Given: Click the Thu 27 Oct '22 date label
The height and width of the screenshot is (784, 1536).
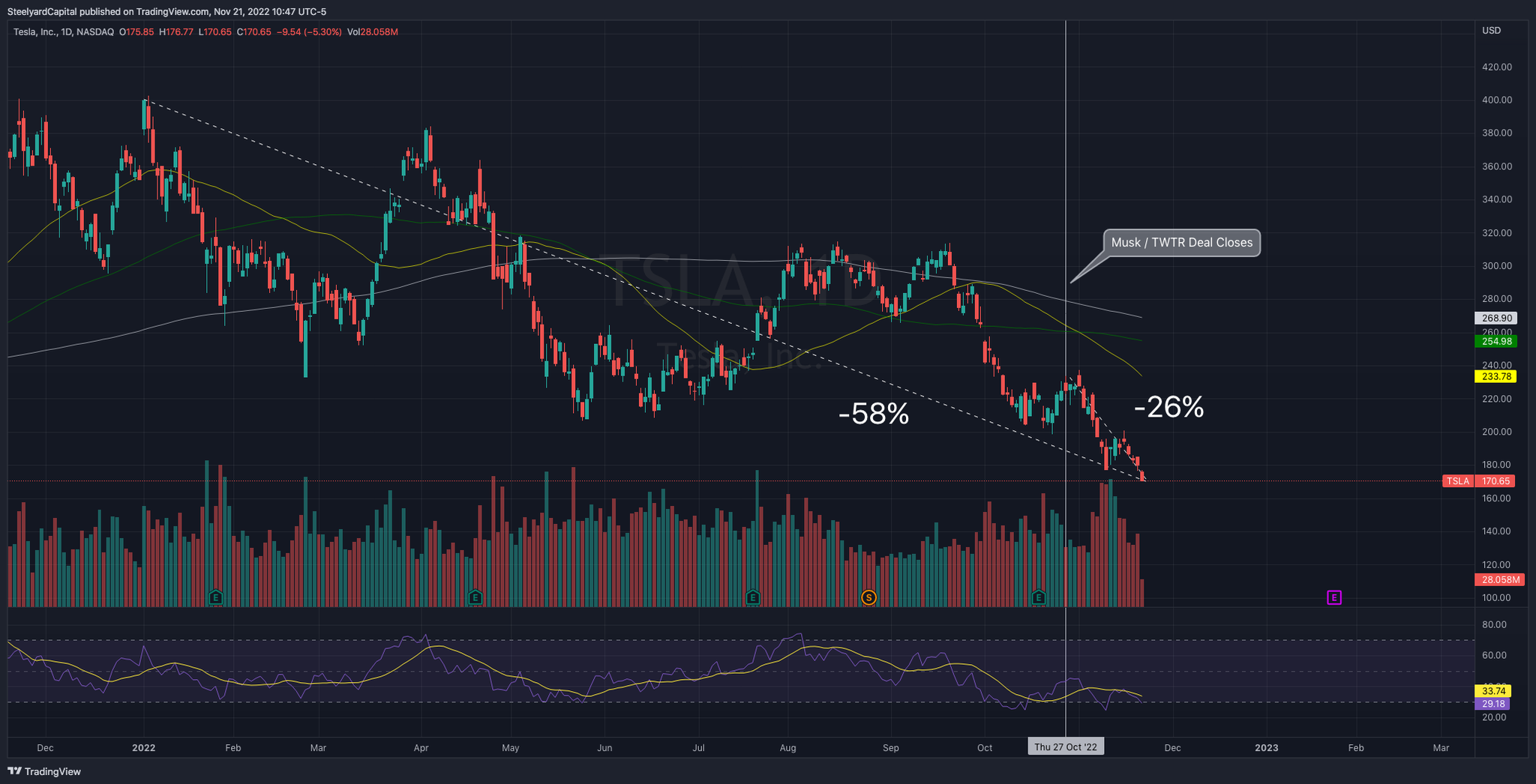Looking at the screenshot, I should [x=1066, y=747].
